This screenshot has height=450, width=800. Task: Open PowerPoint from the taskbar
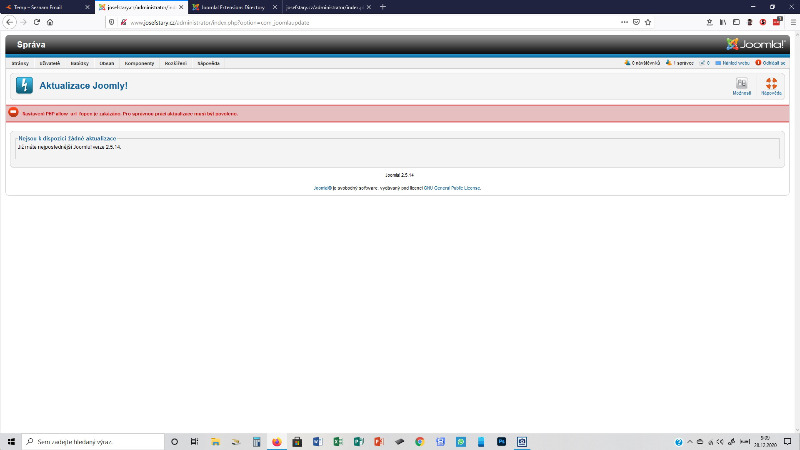point(379,441)
